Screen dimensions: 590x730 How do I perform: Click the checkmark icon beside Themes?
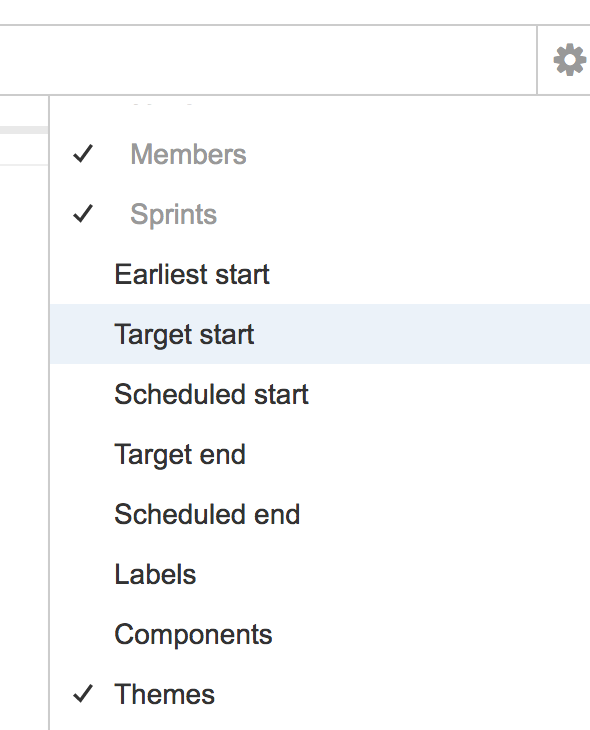pyautogui.click(x=83, y=693)
